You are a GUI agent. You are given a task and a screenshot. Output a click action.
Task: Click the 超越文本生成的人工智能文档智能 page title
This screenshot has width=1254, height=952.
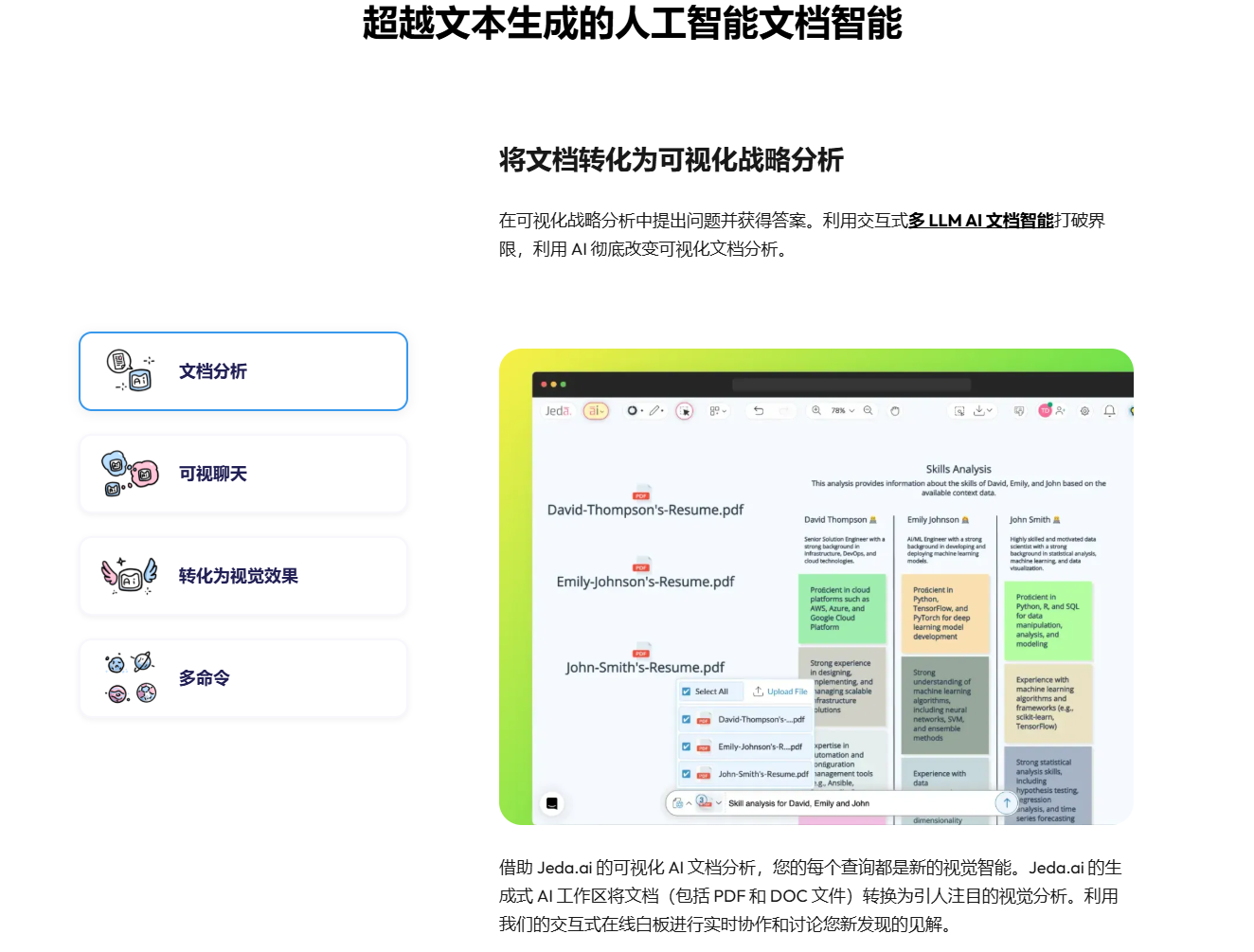633,24
